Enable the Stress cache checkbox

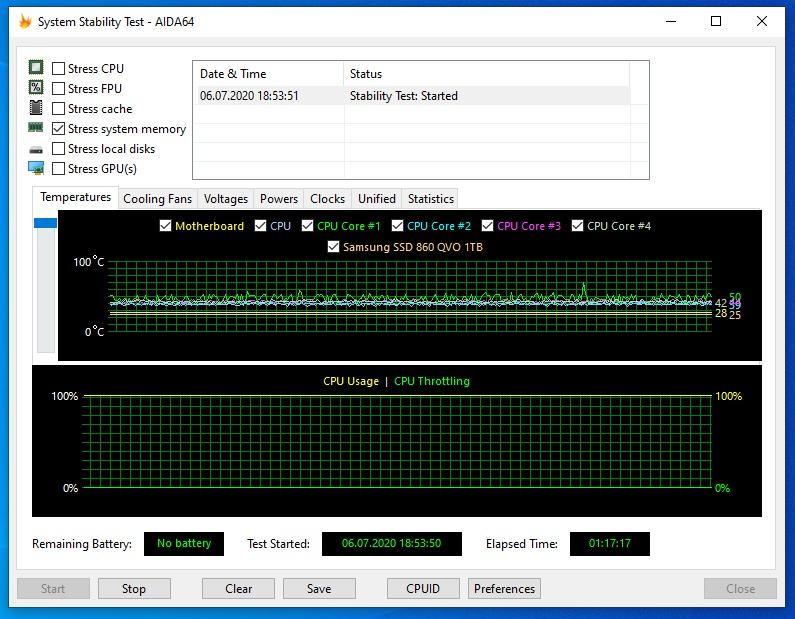tap(59, 108)
